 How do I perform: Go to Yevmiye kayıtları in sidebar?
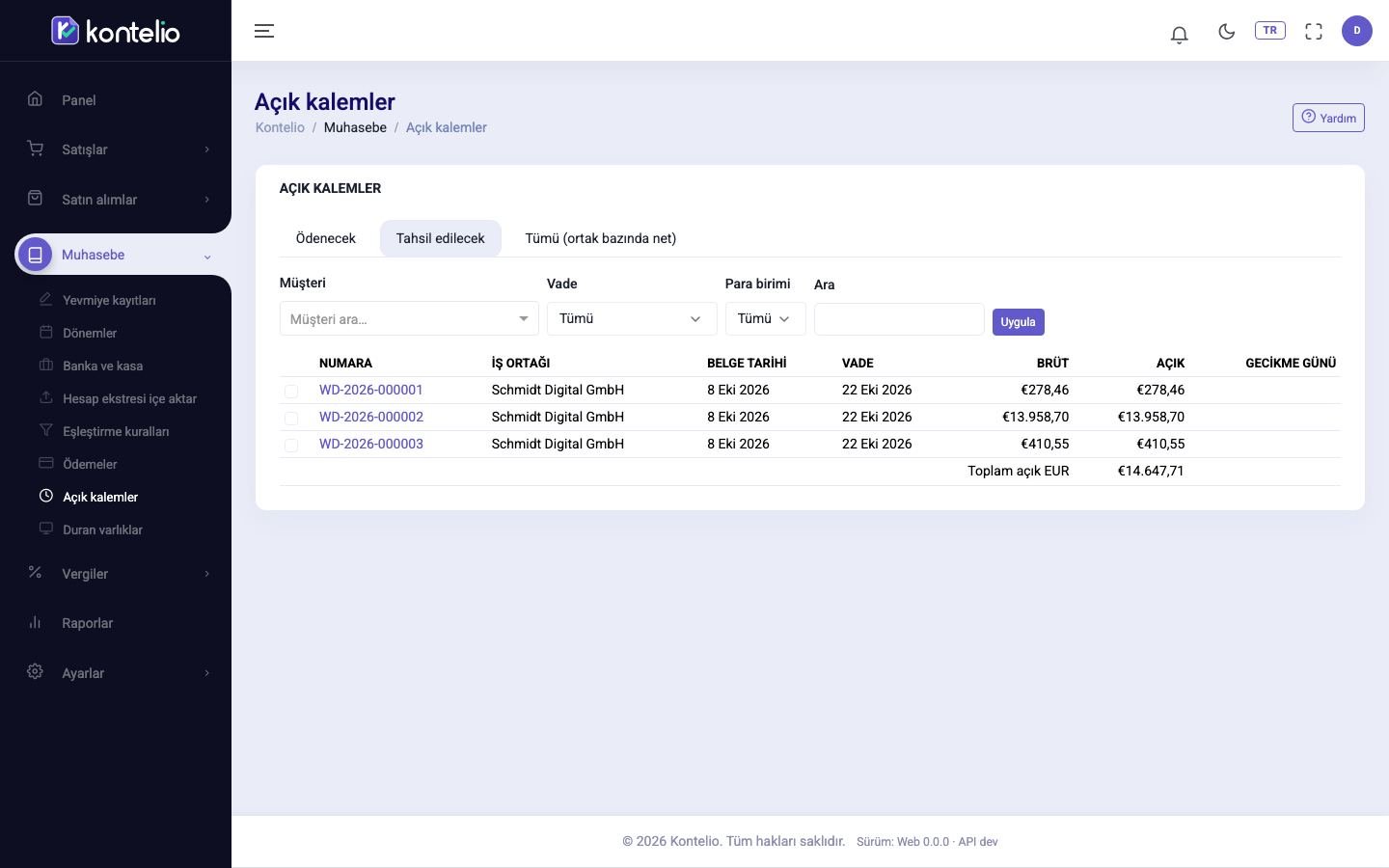coord(109,300)
